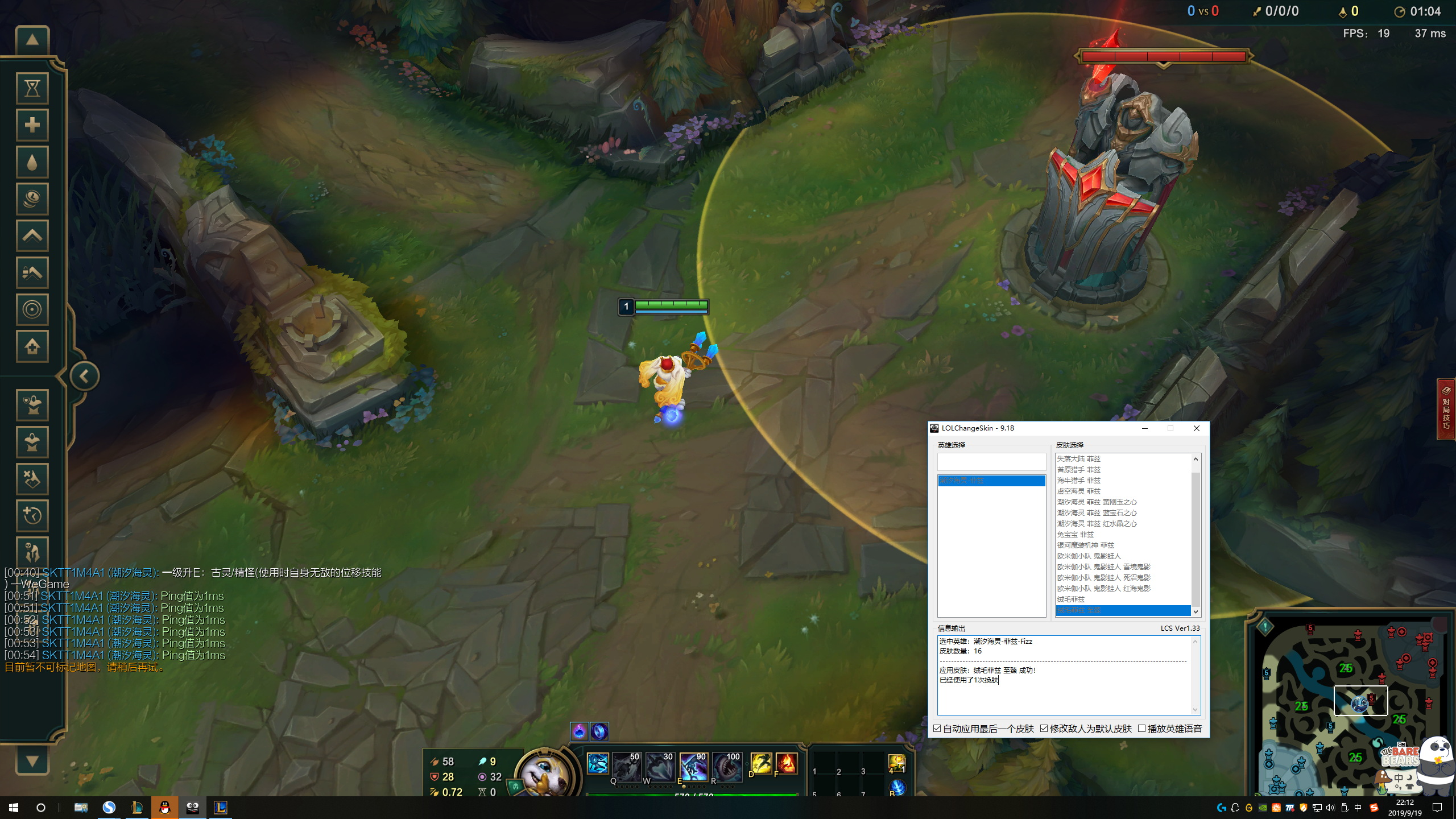
Task: Select skin 潮汐海灵 菲兹 黄刚玉之心
Action: (1123, 502)
